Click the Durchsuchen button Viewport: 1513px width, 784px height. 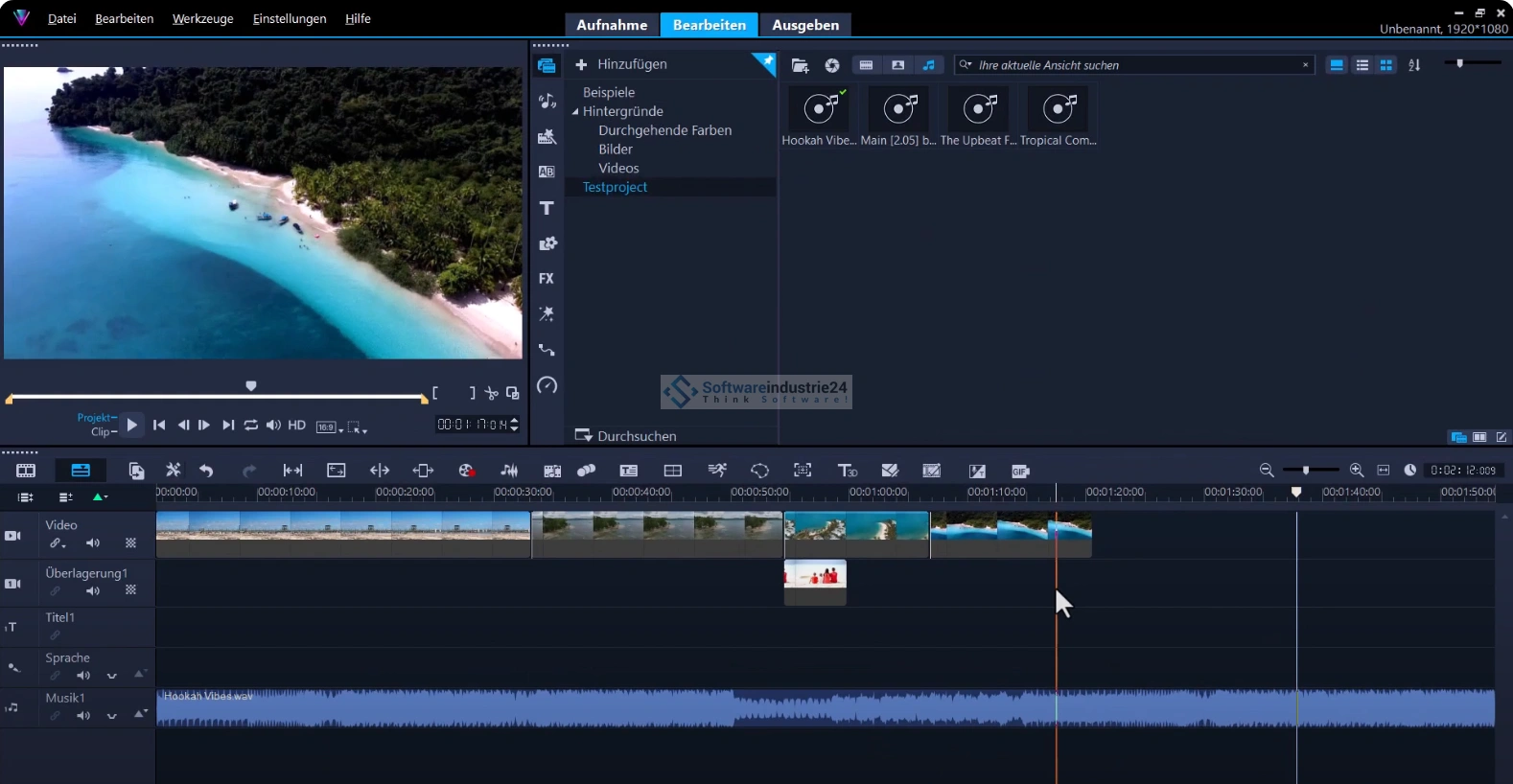(625, 436)
